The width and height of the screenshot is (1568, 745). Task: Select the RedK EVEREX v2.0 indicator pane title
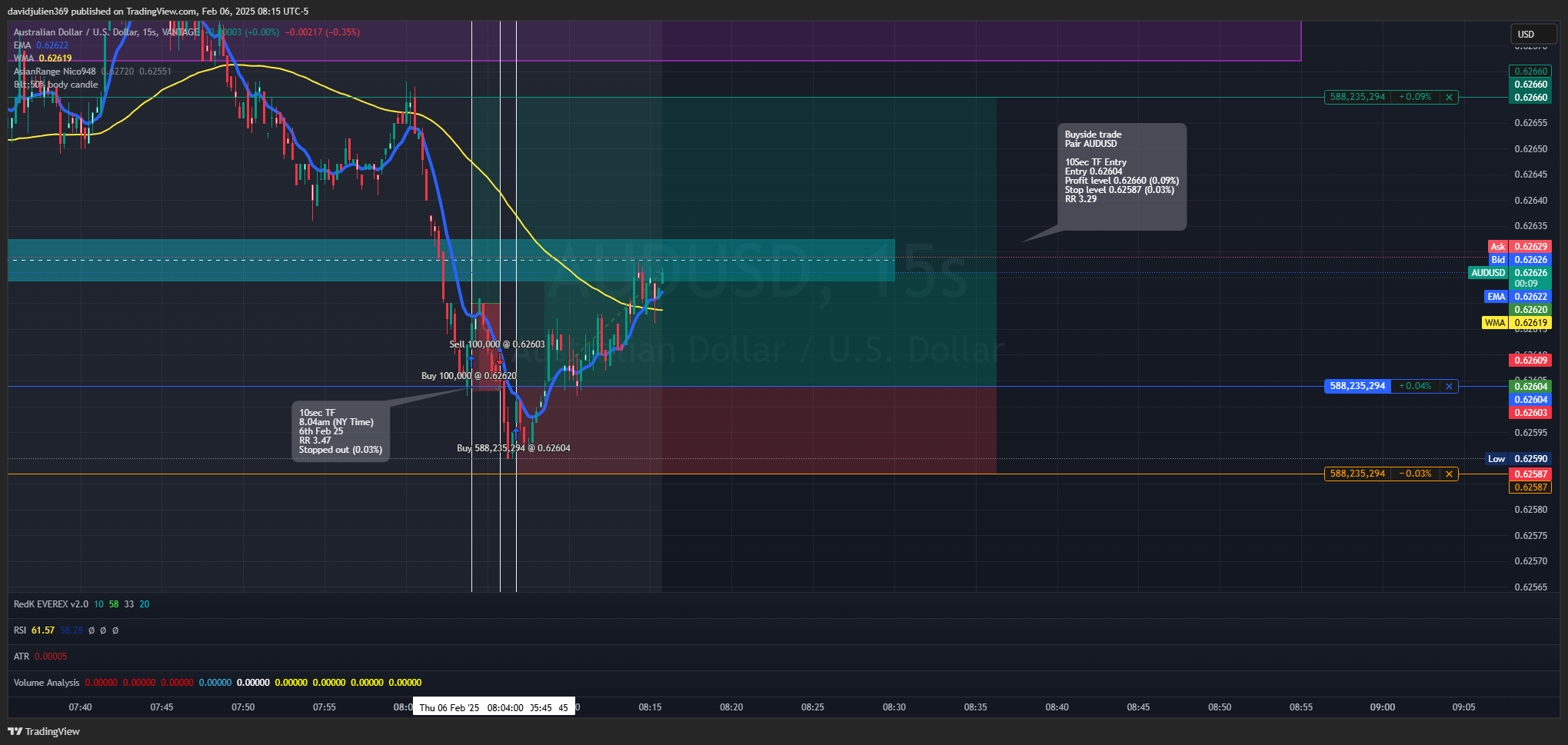point(51,604)
